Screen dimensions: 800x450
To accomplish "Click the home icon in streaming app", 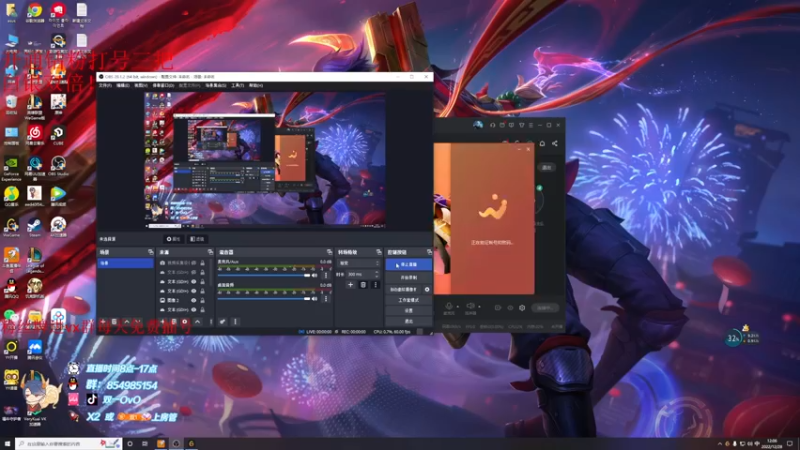I will 542,143.
